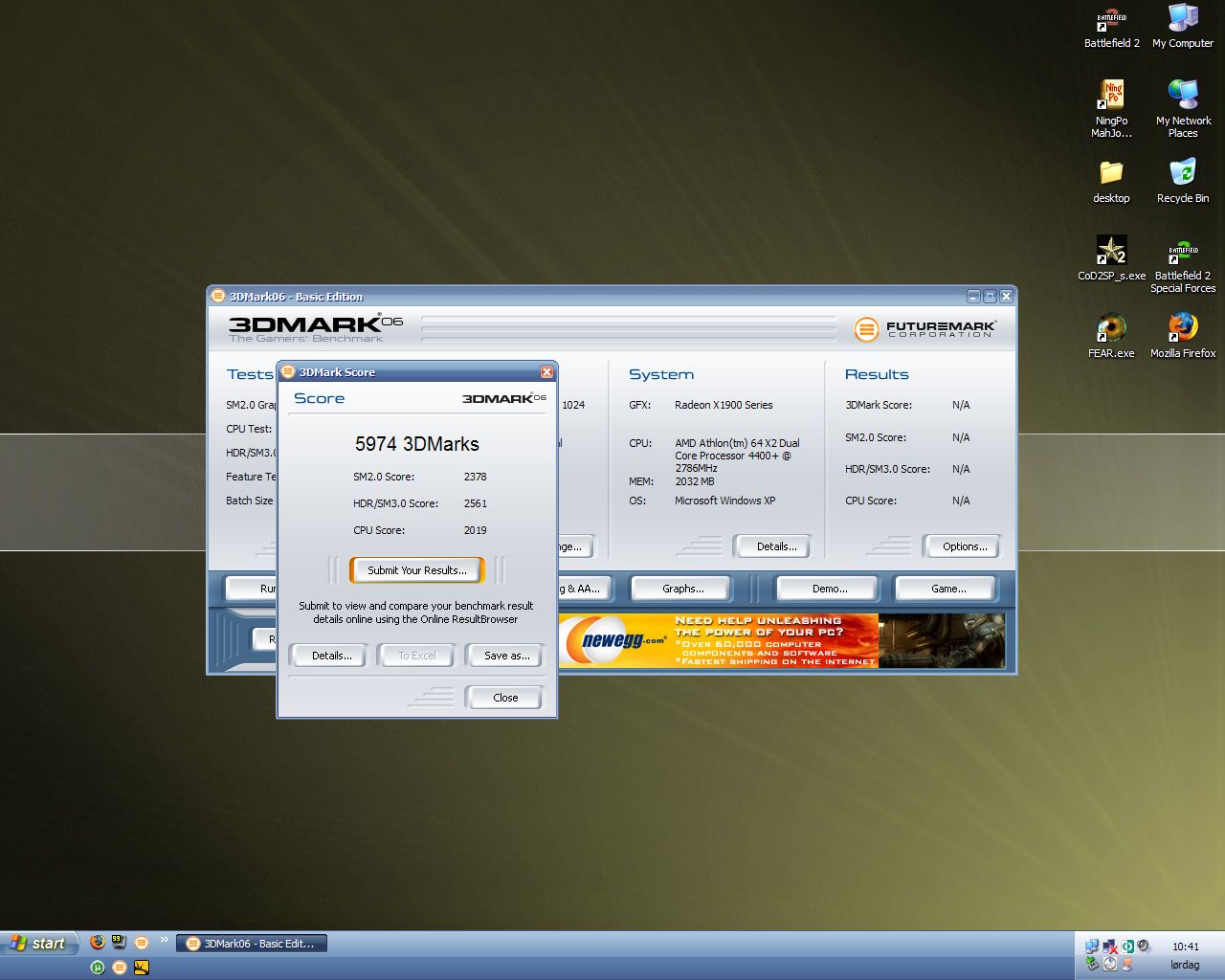Click the Start button

[x=38, y=943]
